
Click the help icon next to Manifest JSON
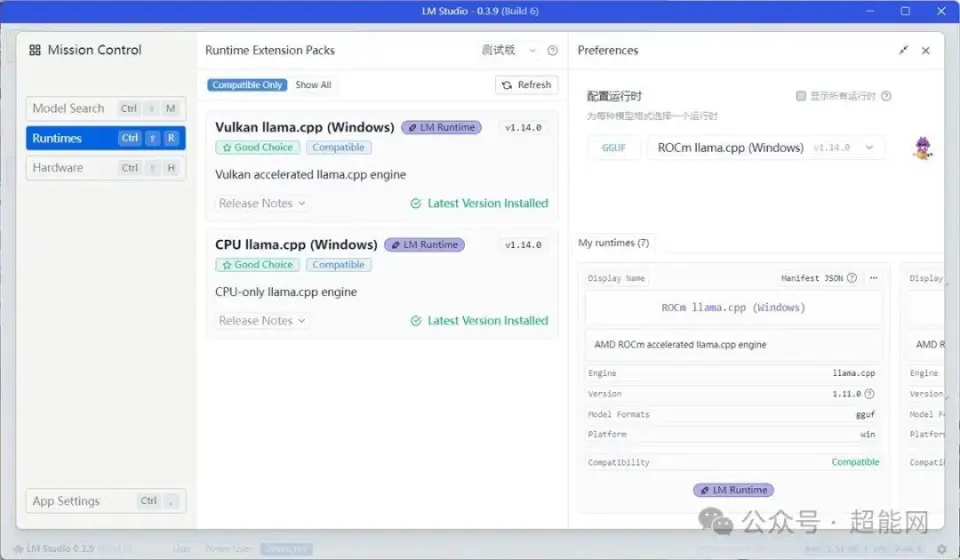[x=852, y=278]
